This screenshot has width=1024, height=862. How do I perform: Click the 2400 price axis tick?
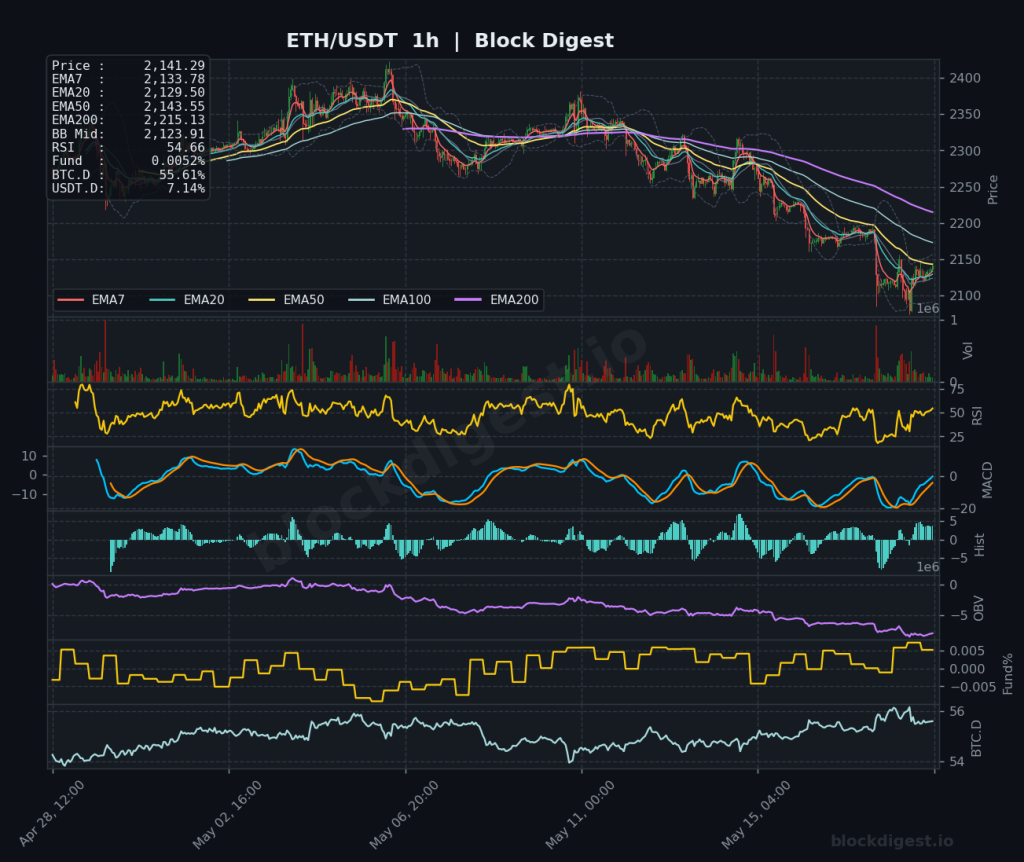[965, 78]
